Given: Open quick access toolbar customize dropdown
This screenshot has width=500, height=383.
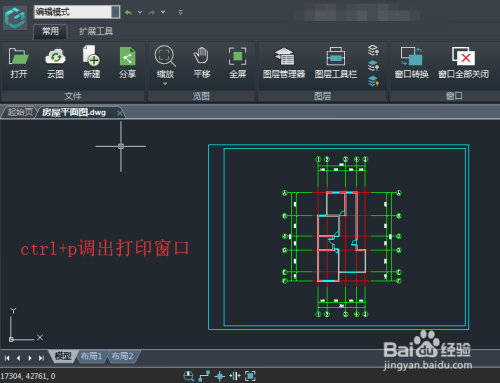Looking at the screenshot, I should click(180, 13).
